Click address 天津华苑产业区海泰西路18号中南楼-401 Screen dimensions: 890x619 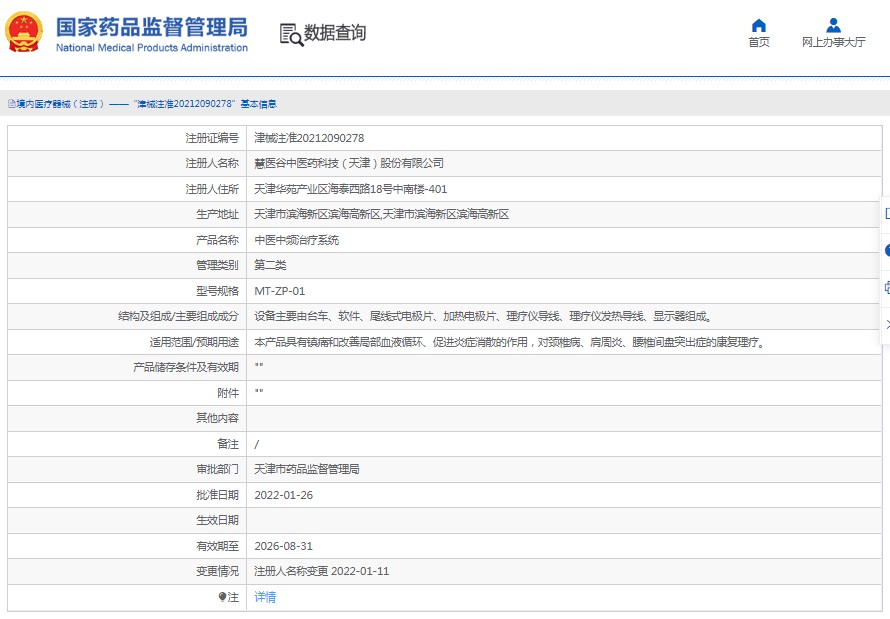[350, 189]
